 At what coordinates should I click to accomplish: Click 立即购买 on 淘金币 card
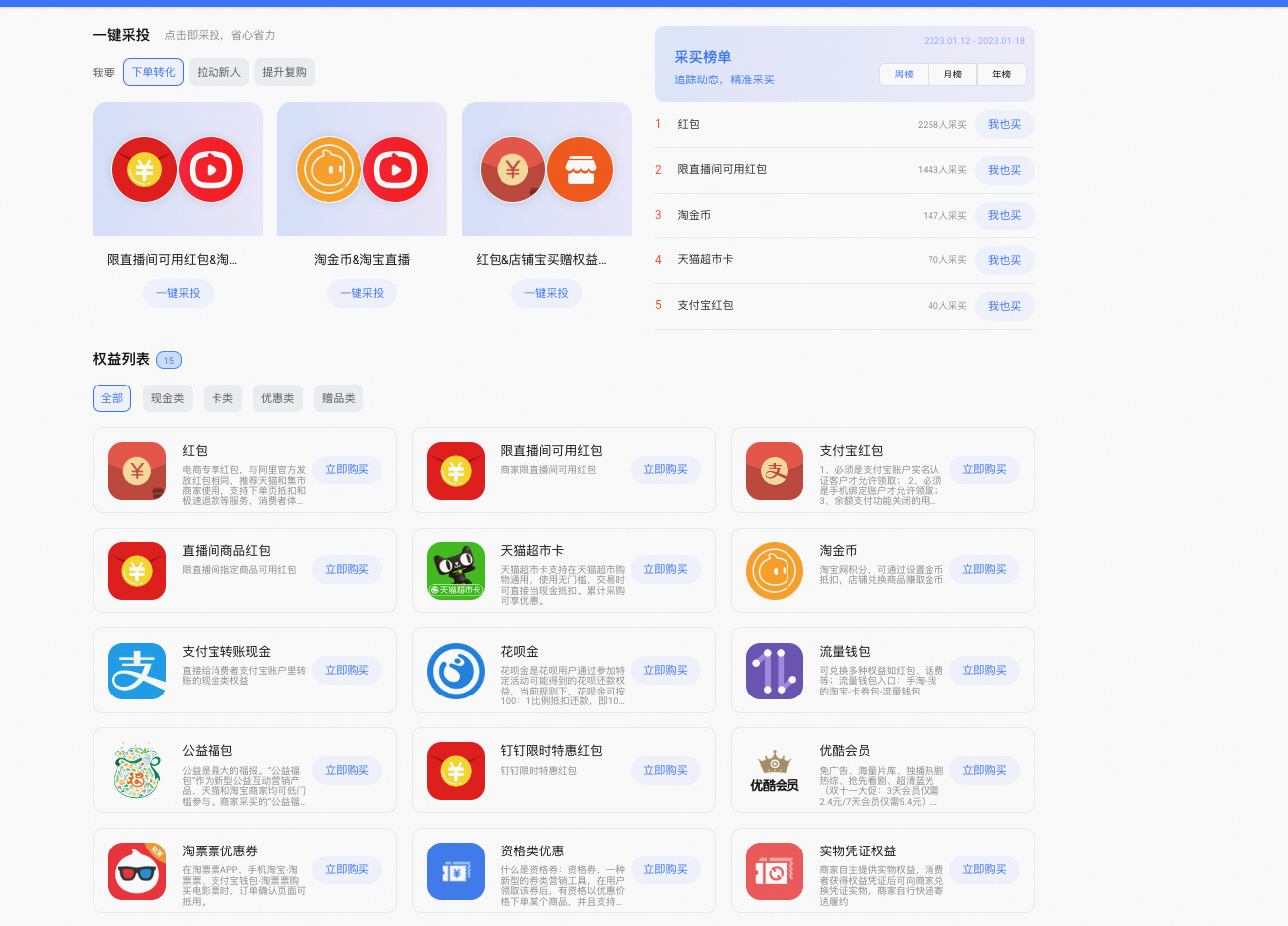point(984,569)
